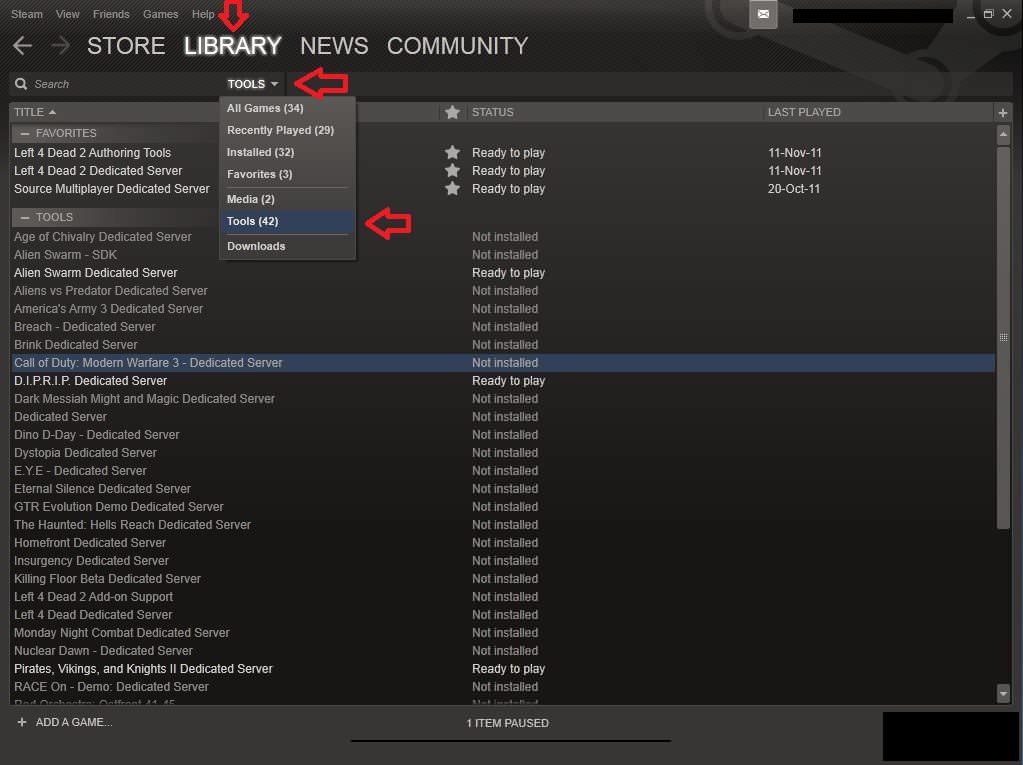Select Source Multiplayer Dedicated Server

pos(112,189)
